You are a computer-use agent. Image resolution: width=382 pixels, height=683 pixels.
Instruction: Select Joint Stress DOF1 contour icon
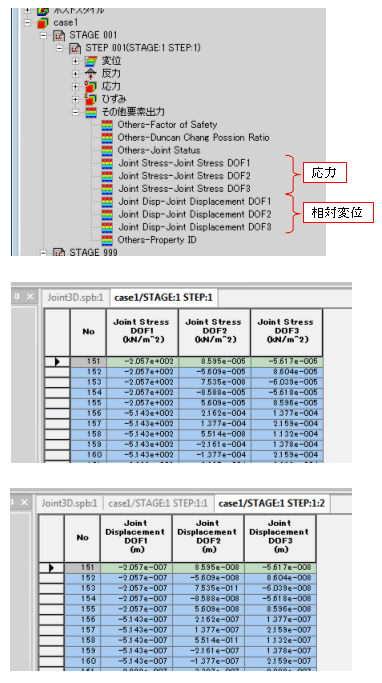click(107, 163)
